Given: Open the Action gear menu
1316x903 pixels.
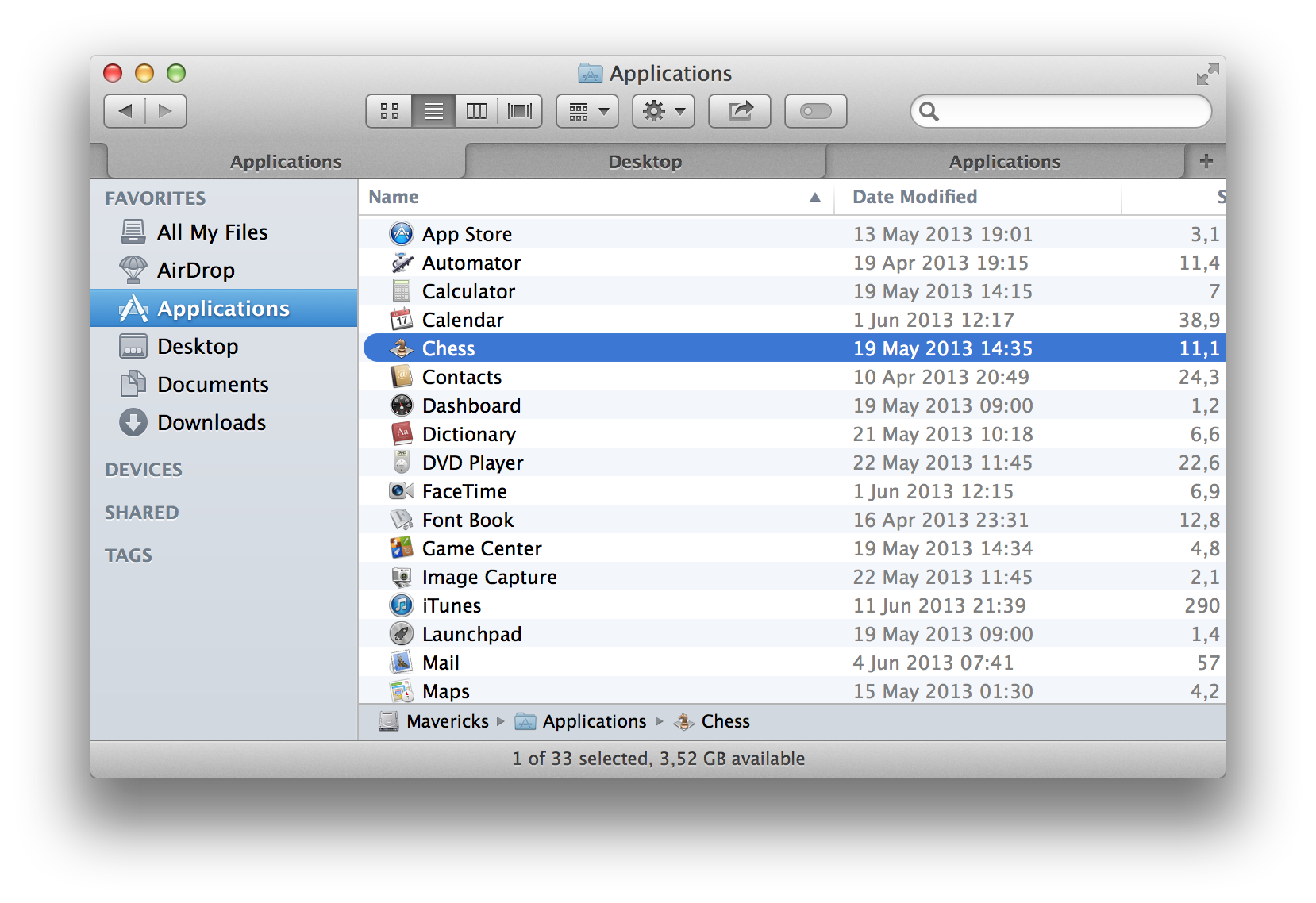Looking at the screenshot, I should pyautogui.click(x=664, y=111).
